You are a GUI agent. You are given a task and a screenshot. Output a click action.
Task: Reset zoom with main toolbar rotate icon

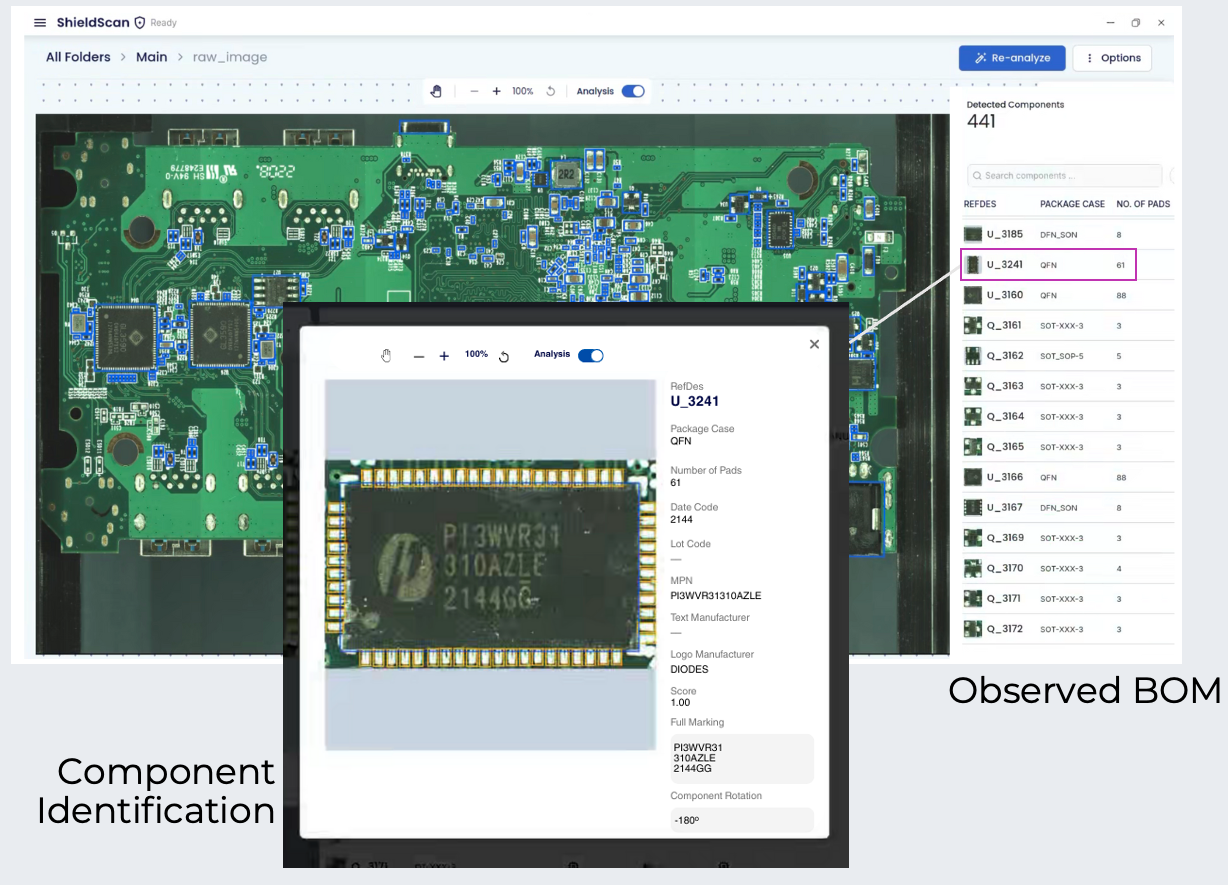point(550,91)
